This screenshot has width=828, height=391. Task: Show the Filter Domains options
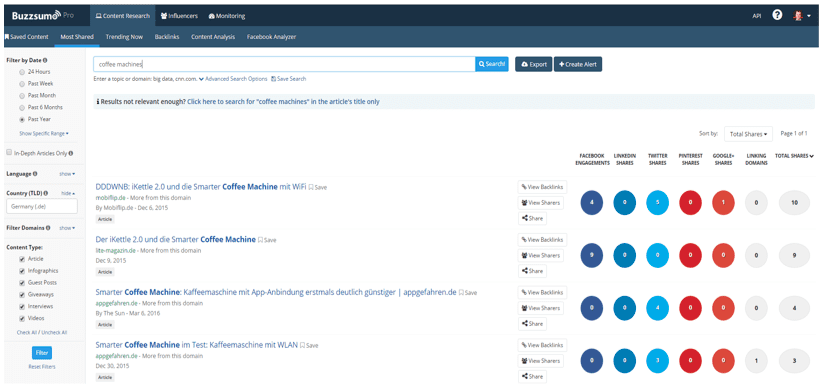(67, 228)
